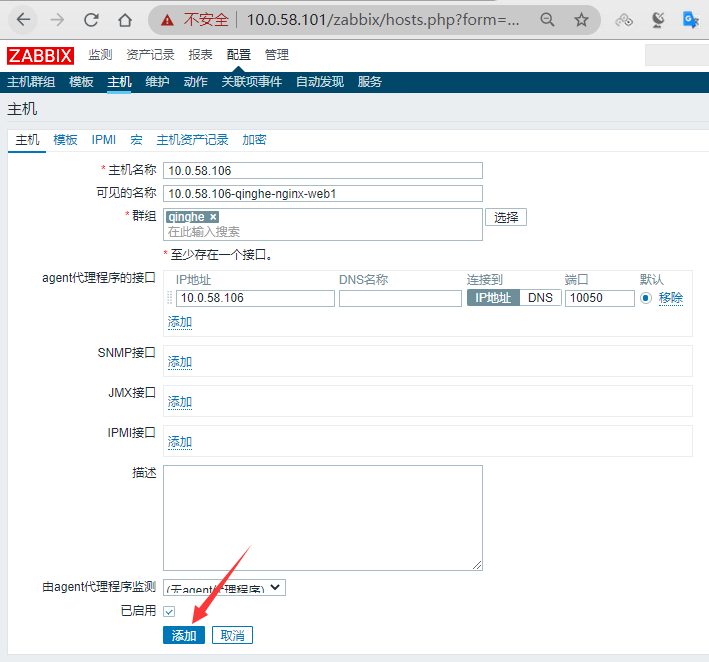Image resolution: width=709 pixels, height=662 pixels.
Task: Select the 模板 form tab
Action: [65, 140]
